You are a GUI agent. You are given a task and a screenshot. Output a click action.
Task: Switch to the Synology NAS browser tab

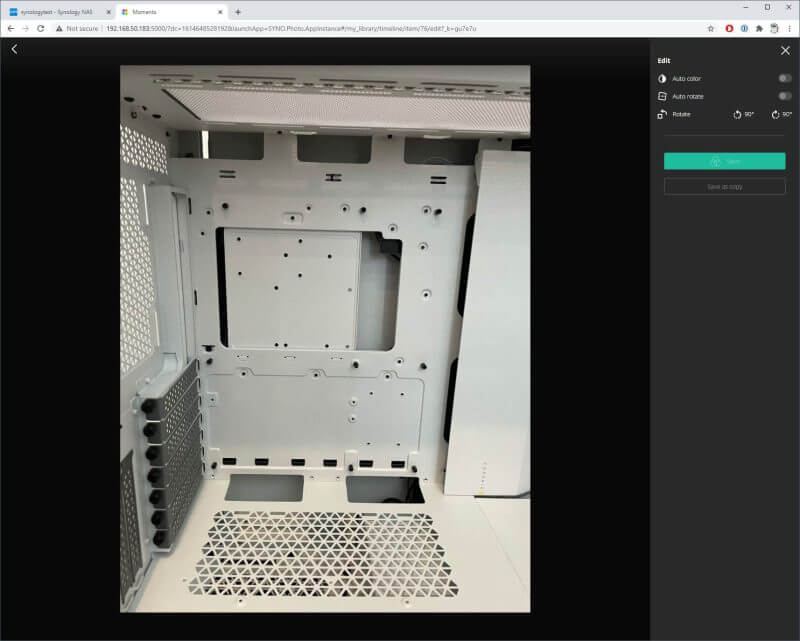pyautogui.click(x=56, y=11)
